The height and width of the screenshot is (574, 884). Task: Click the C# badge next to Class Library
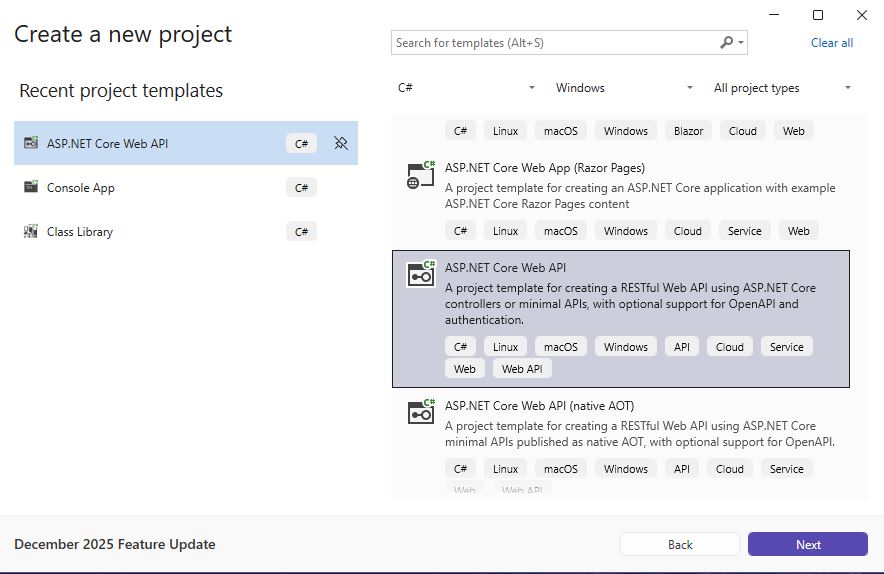[301, 232]
